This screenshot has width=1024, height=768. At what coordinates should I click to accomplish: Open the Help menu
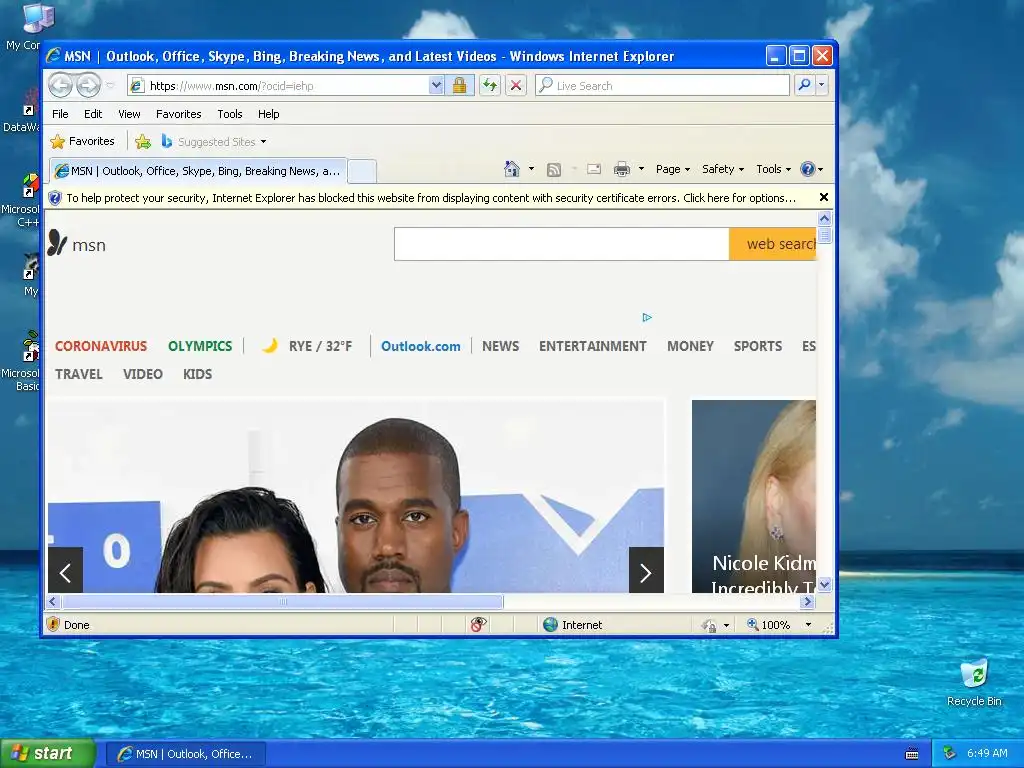pyautogui.click(x=268, y=114)
